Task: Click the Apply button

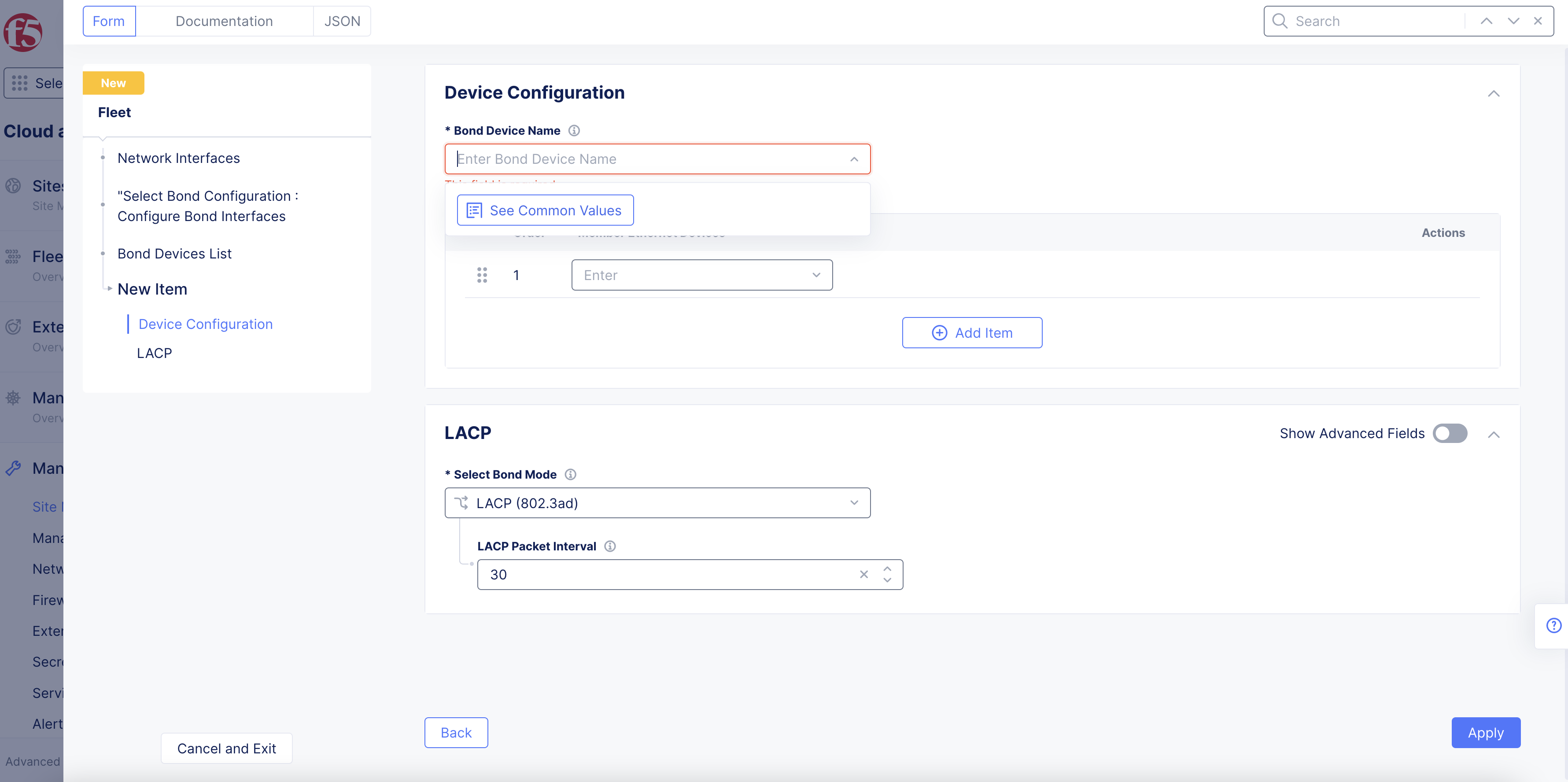Action: (x=1486, y=733)
